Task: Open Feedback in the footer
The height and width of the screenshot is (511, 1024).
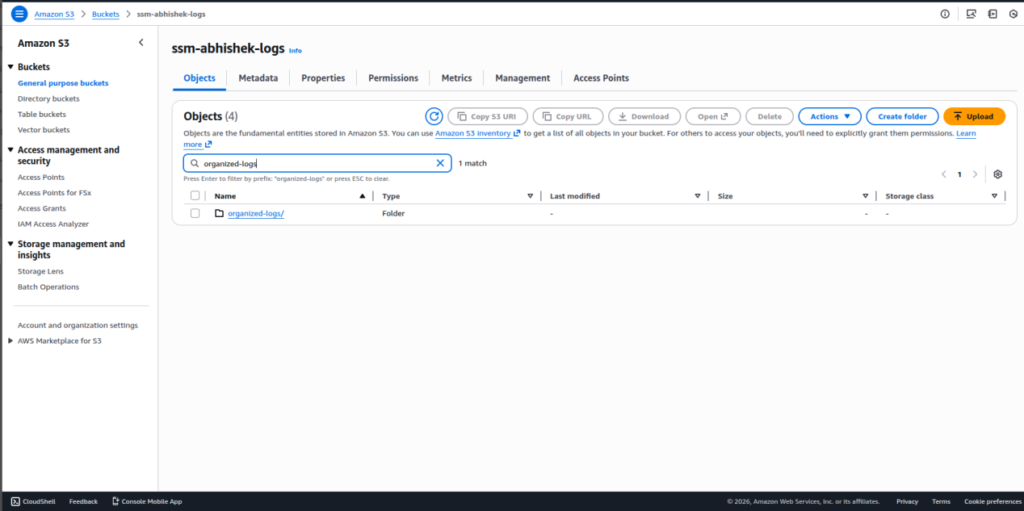Action: click(84, 501)
